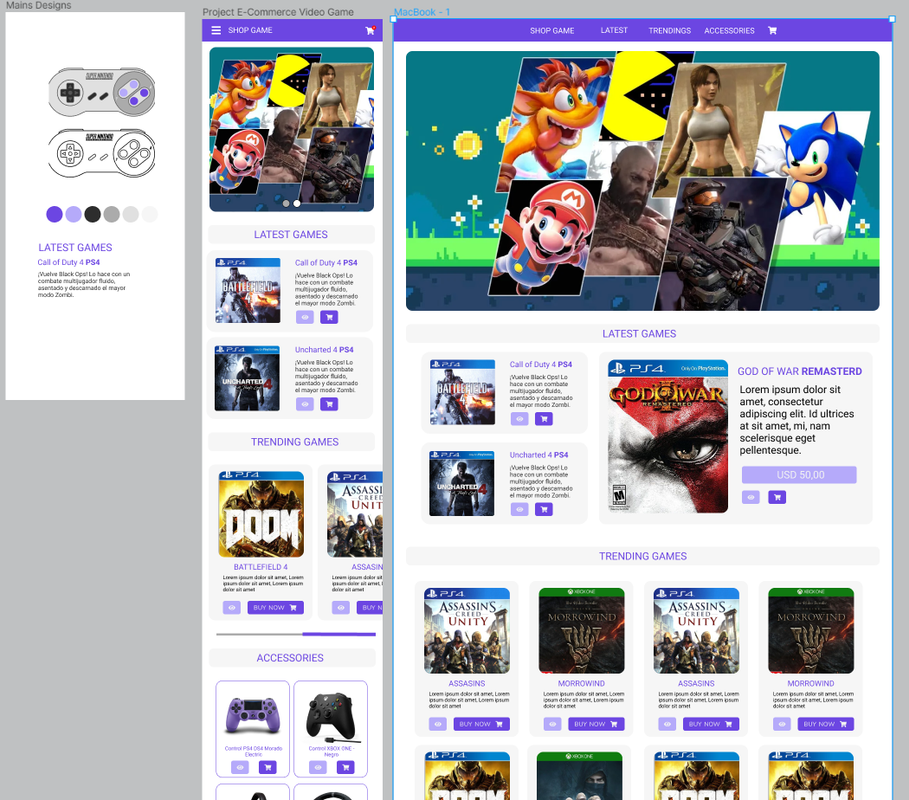Click eye icon on first Assasins trending card
909x800 pixels.
438,724
